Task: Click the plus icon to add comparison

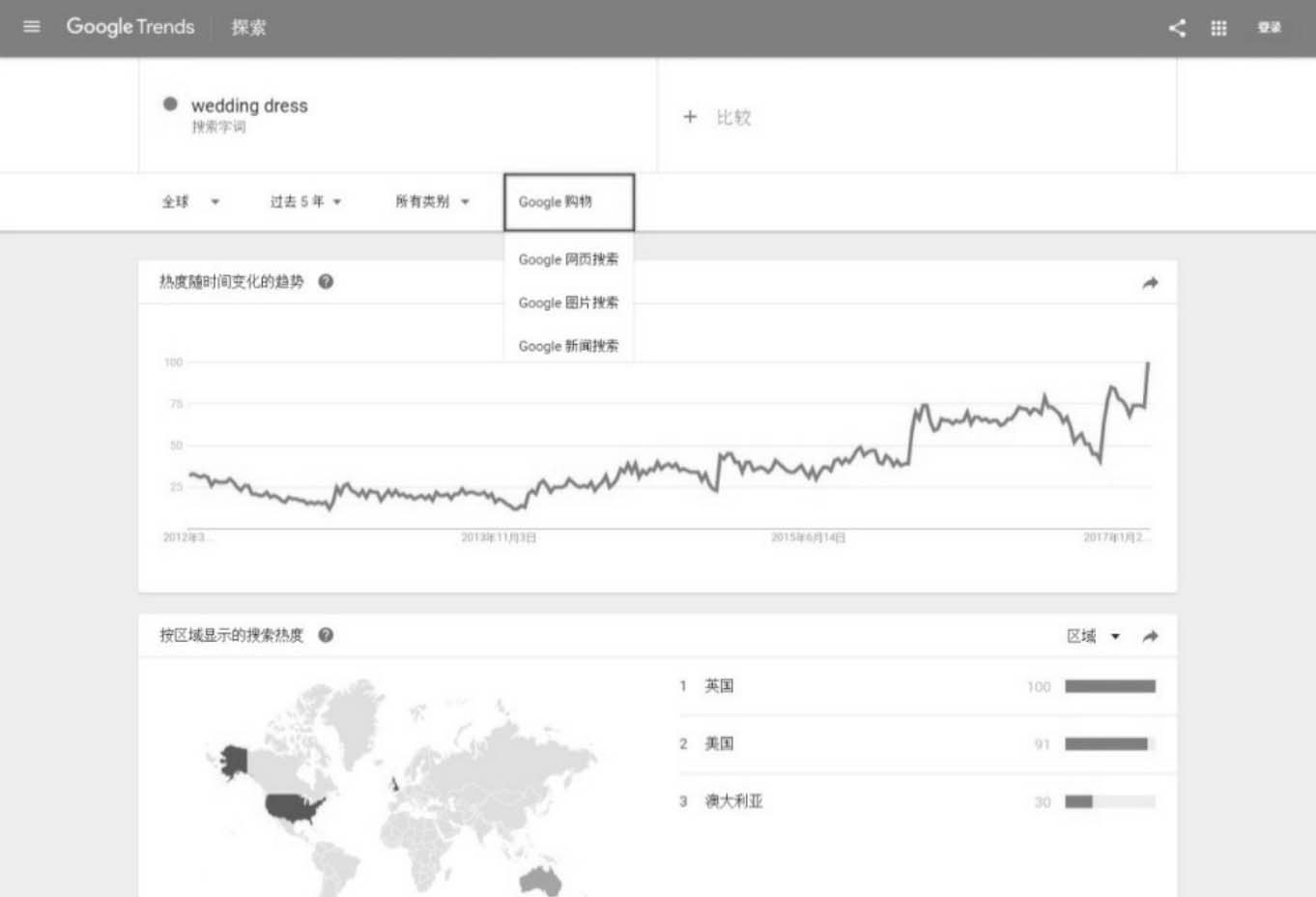Action: 690,117
